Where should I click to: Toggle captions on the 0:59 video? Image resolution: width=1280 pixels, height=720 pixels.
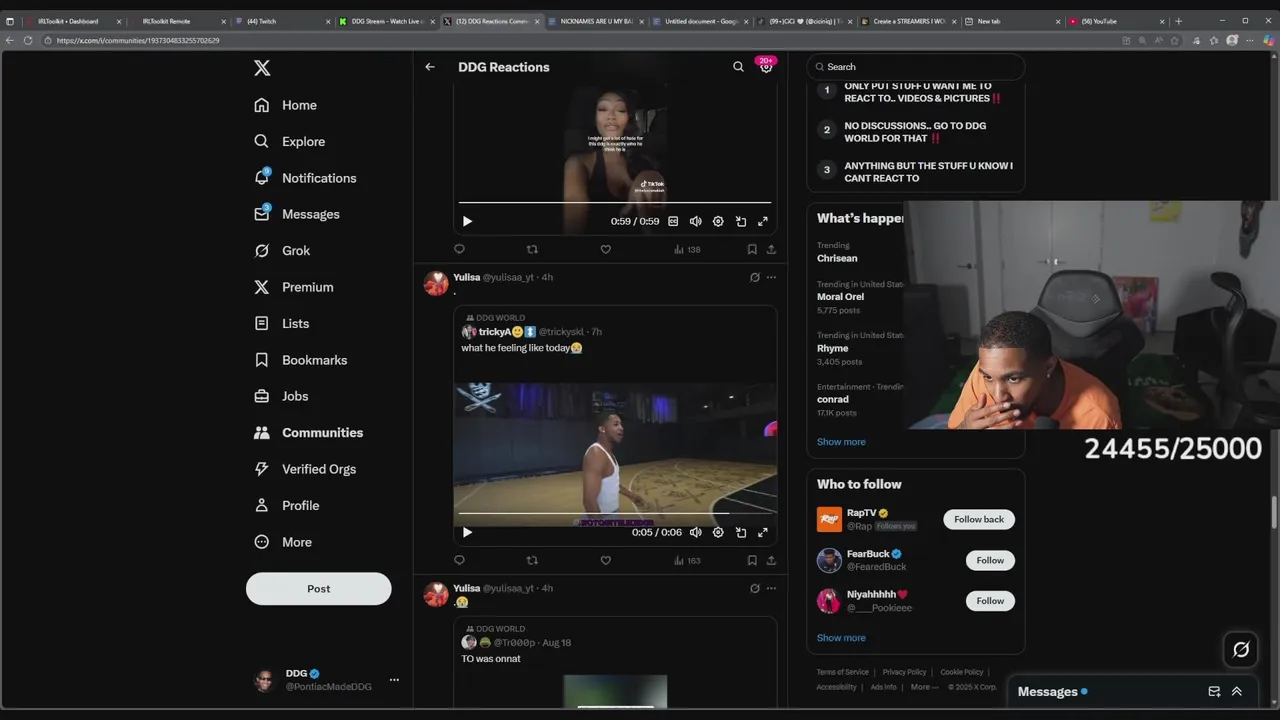tap(673, 221)
